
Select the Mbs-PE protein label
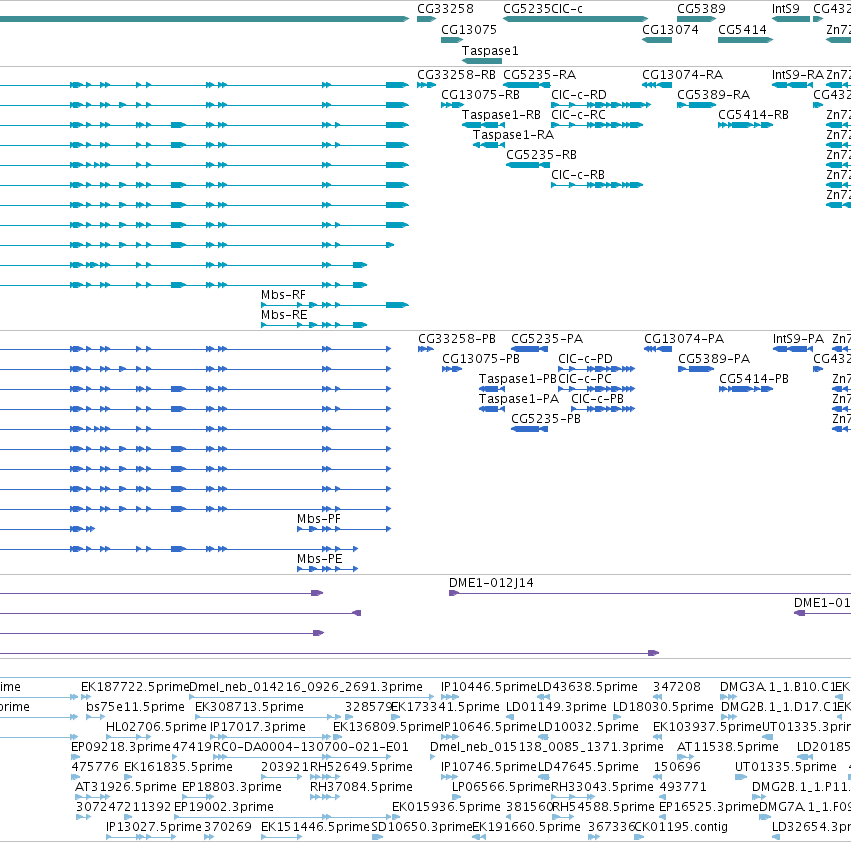tap(319, 559)
